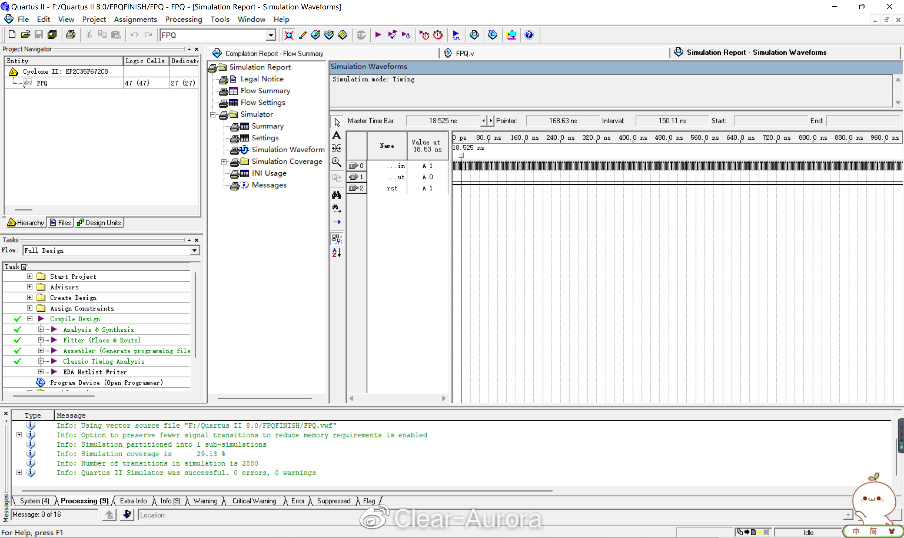Click the Start Simulation blue play icon
The image size is (904, 538).
(x=456, y=35)
